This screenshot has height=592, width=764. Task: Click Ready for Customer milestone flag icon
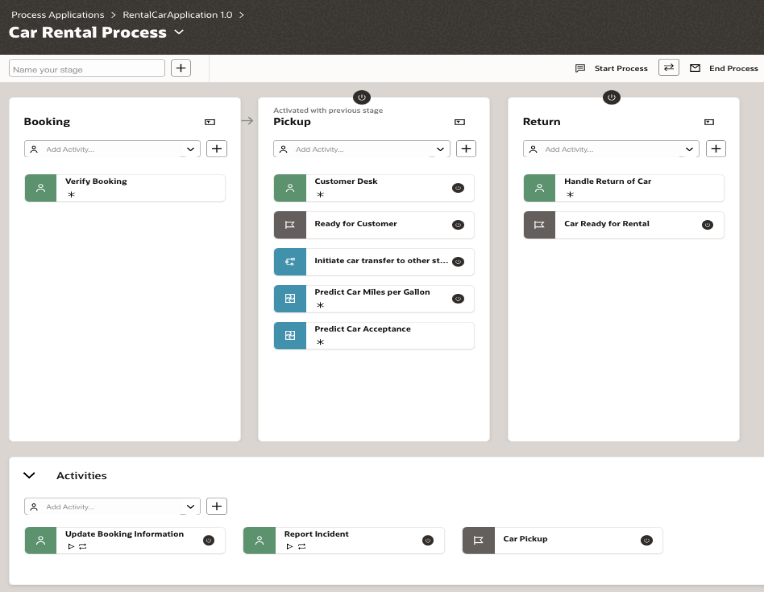[290, 225]
